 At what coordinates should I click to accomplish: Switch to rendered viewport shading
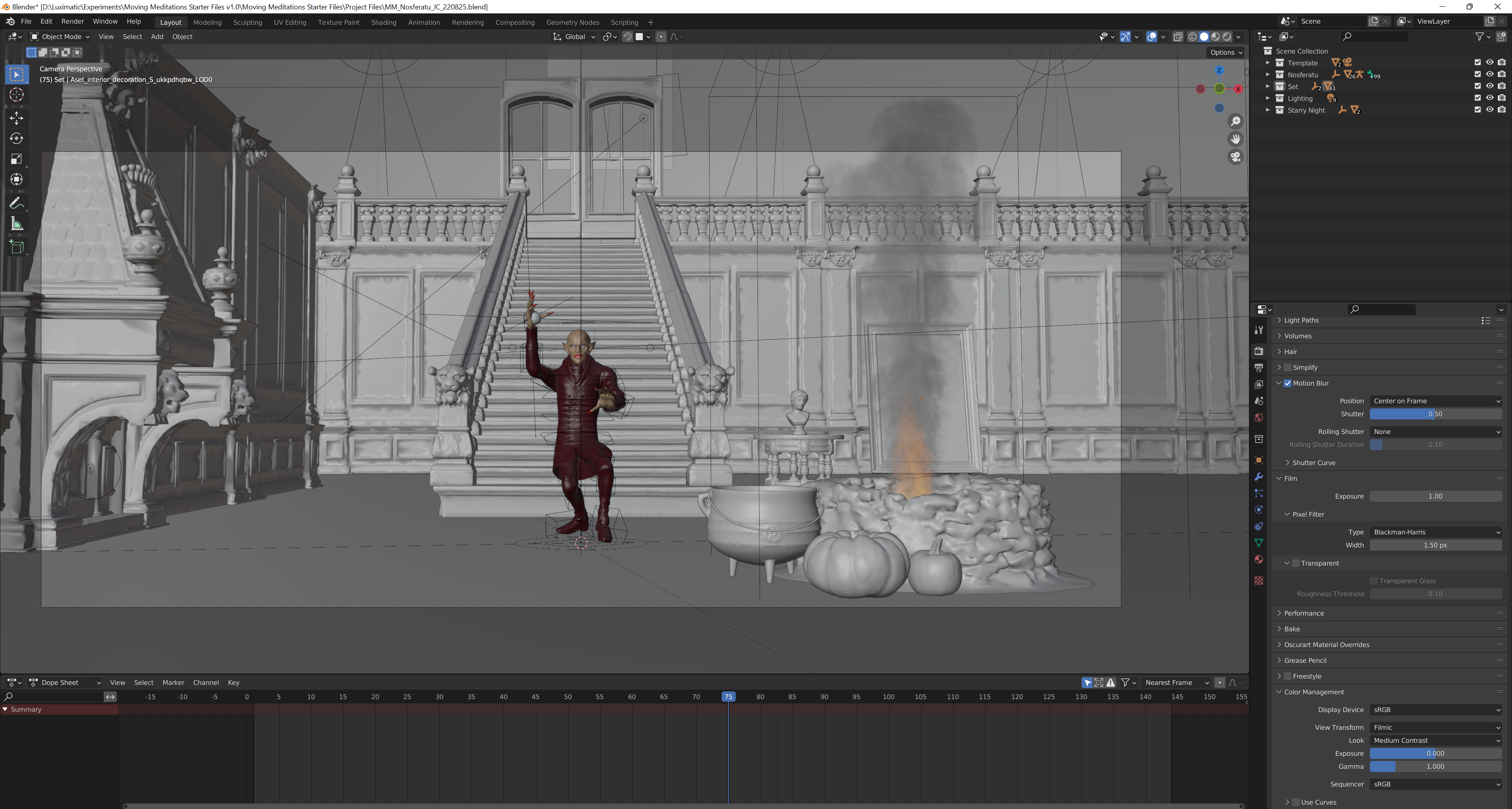[x=1227, y=36]
